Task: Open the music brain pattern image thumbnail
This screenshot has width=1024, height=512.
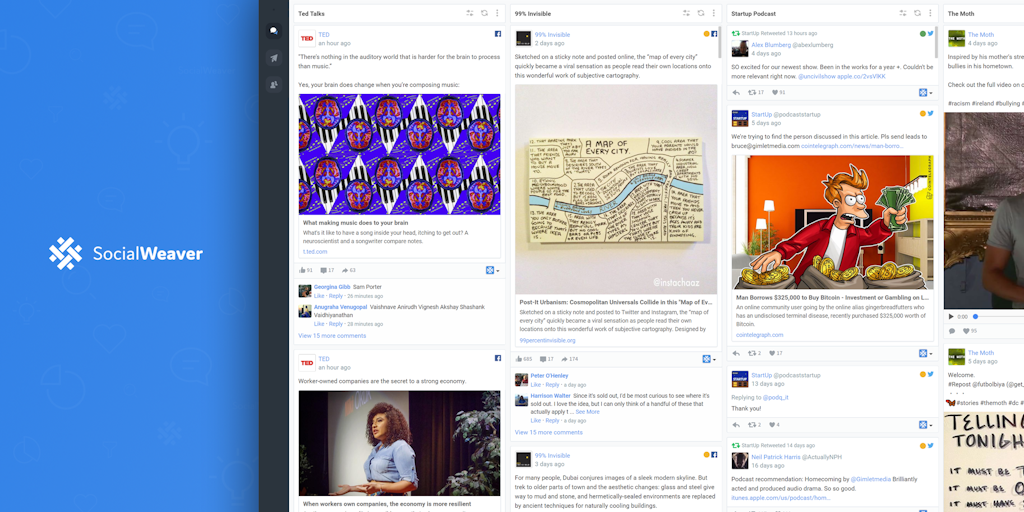Action: (400, 154)
